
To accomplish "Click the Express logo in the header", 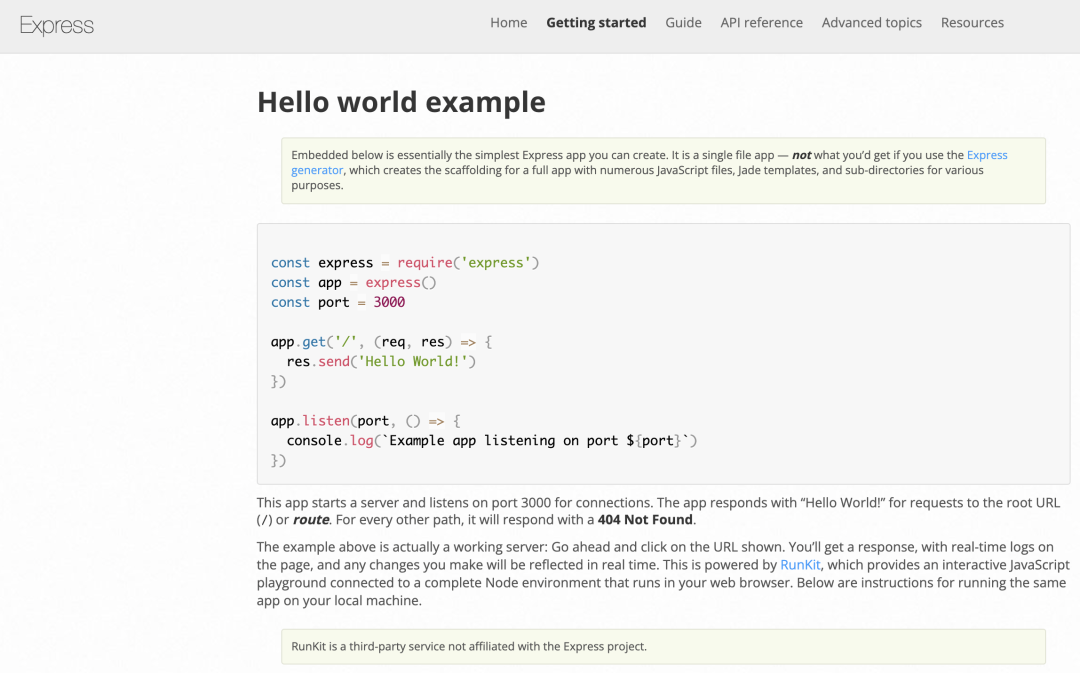I will click(x=57, y=25).
